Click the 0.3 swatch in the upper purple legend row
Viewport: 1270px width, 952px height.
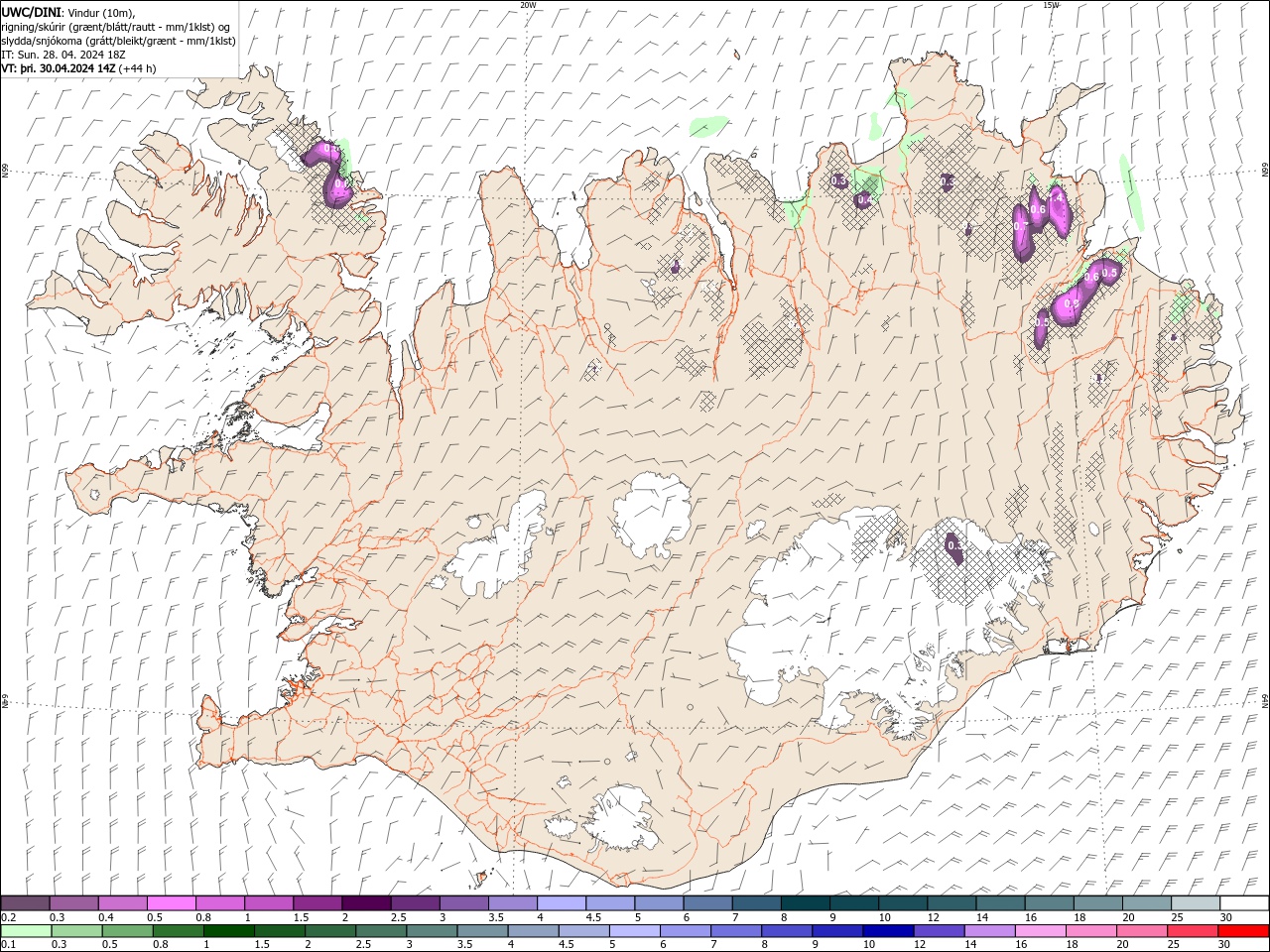[73, 902]
